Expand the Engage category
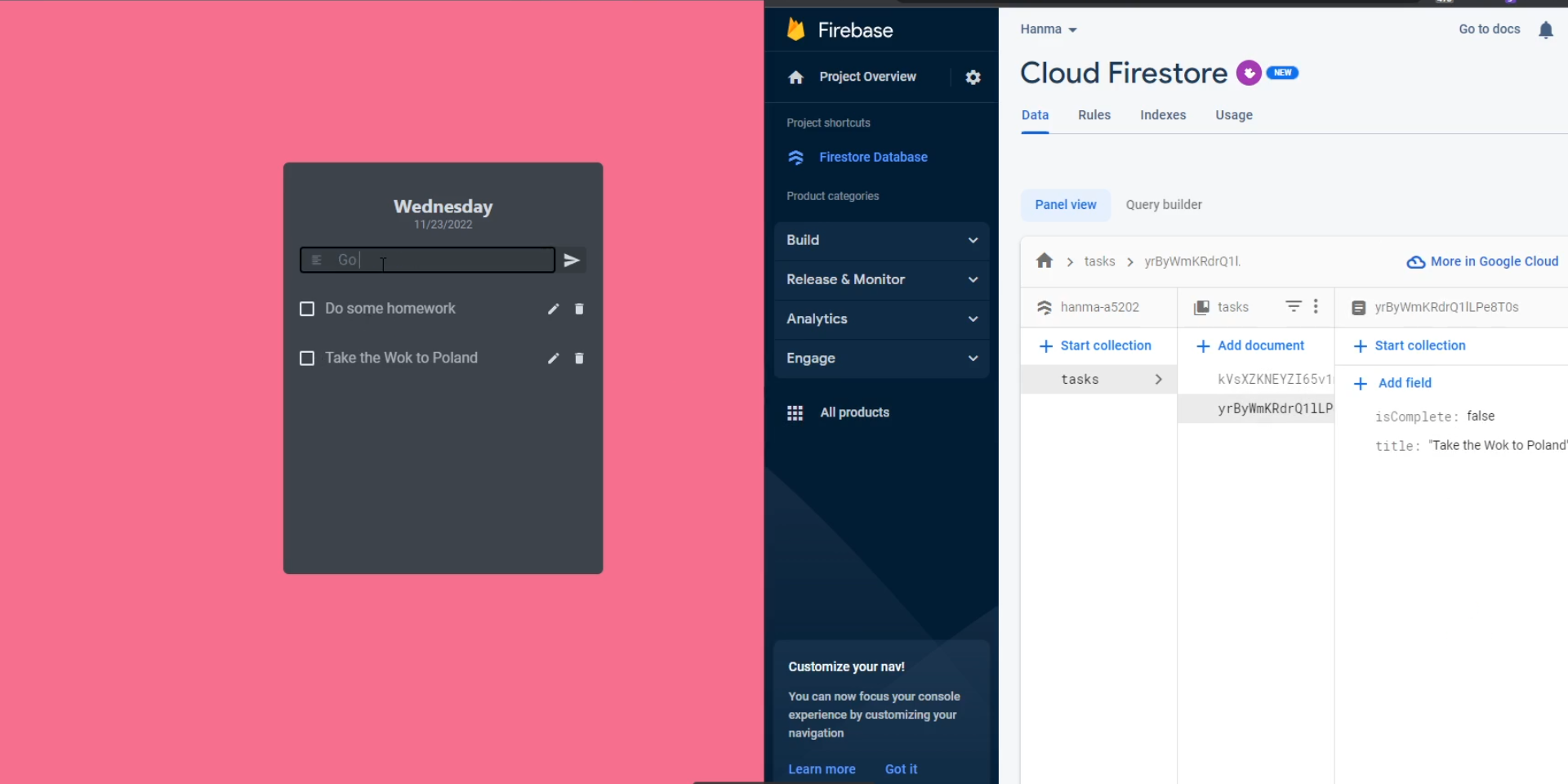1568x784 pixels. pos(881,358)
